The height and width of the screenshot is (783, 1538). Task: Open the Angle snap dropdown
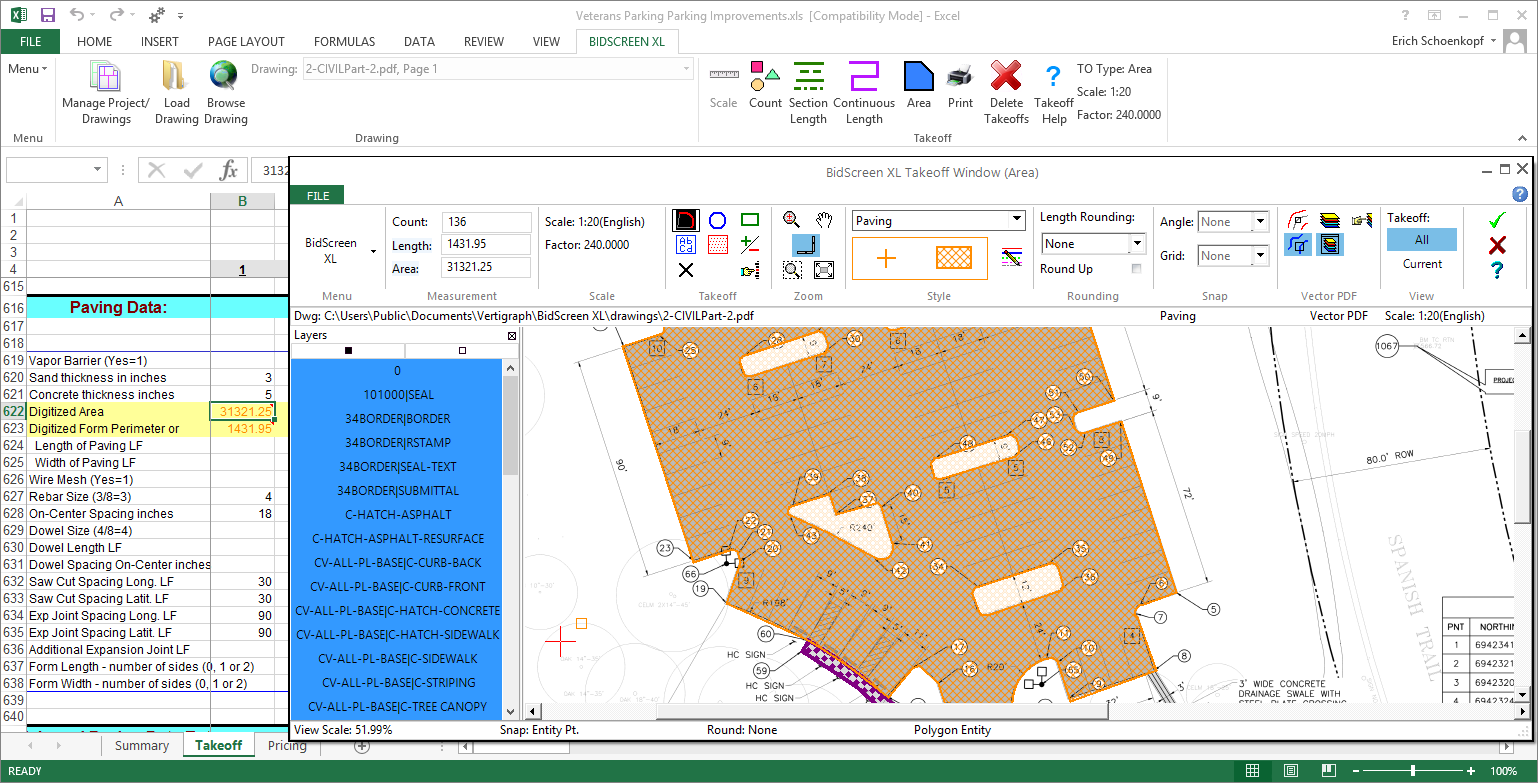tap(1259, 222)
